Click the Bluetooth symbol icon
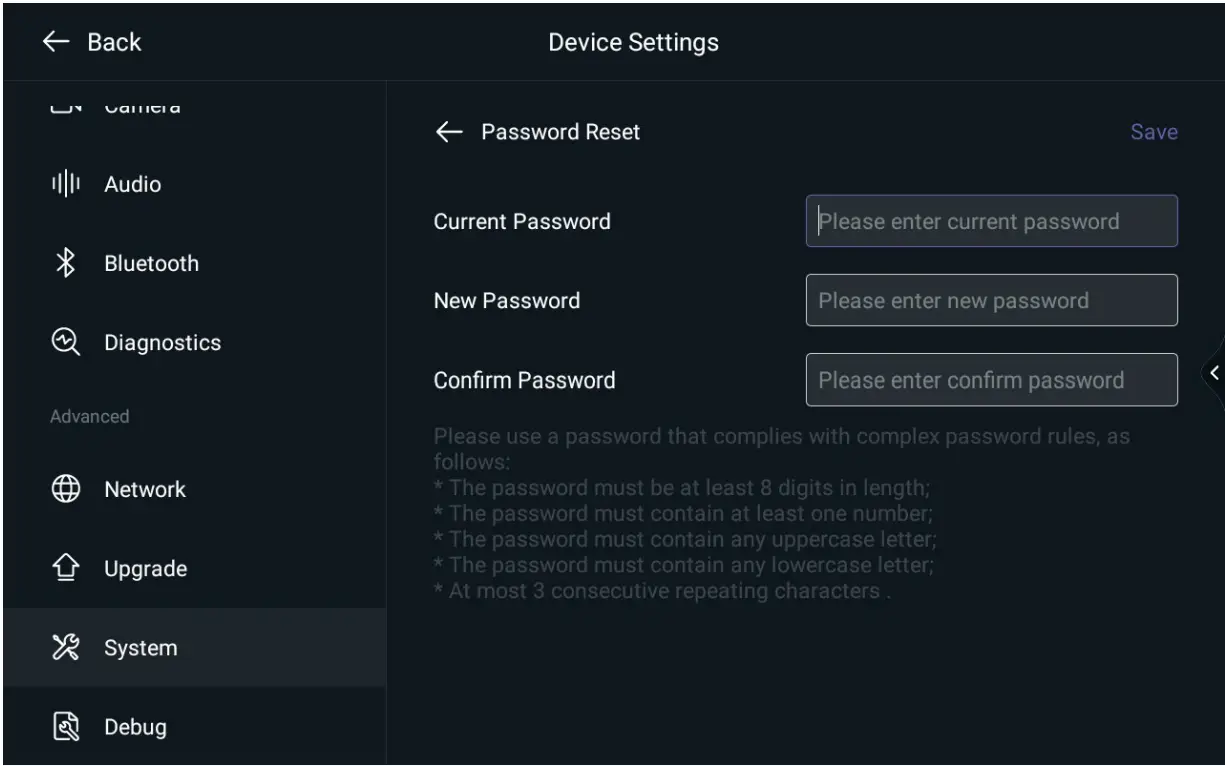The image size is (1225, 766). point(66,264)
